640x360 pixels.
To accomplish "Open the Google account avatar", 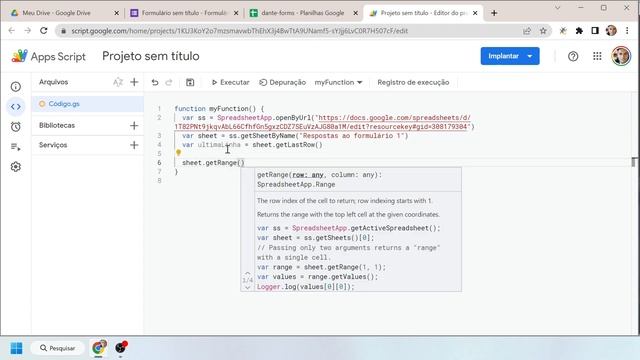I will pyautogui.click(x=621, y=56).
